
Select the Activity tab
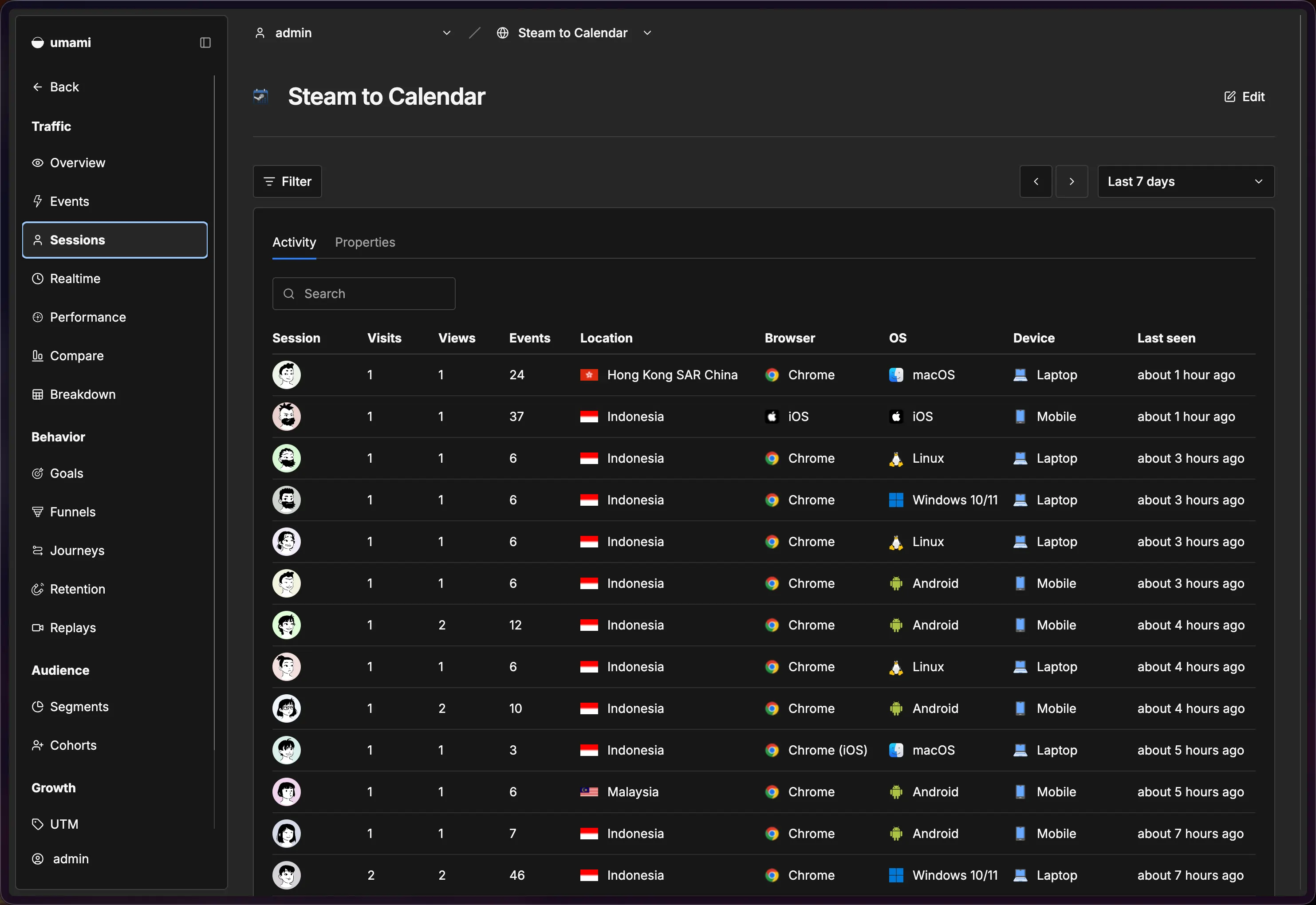(x=294, y=242)
